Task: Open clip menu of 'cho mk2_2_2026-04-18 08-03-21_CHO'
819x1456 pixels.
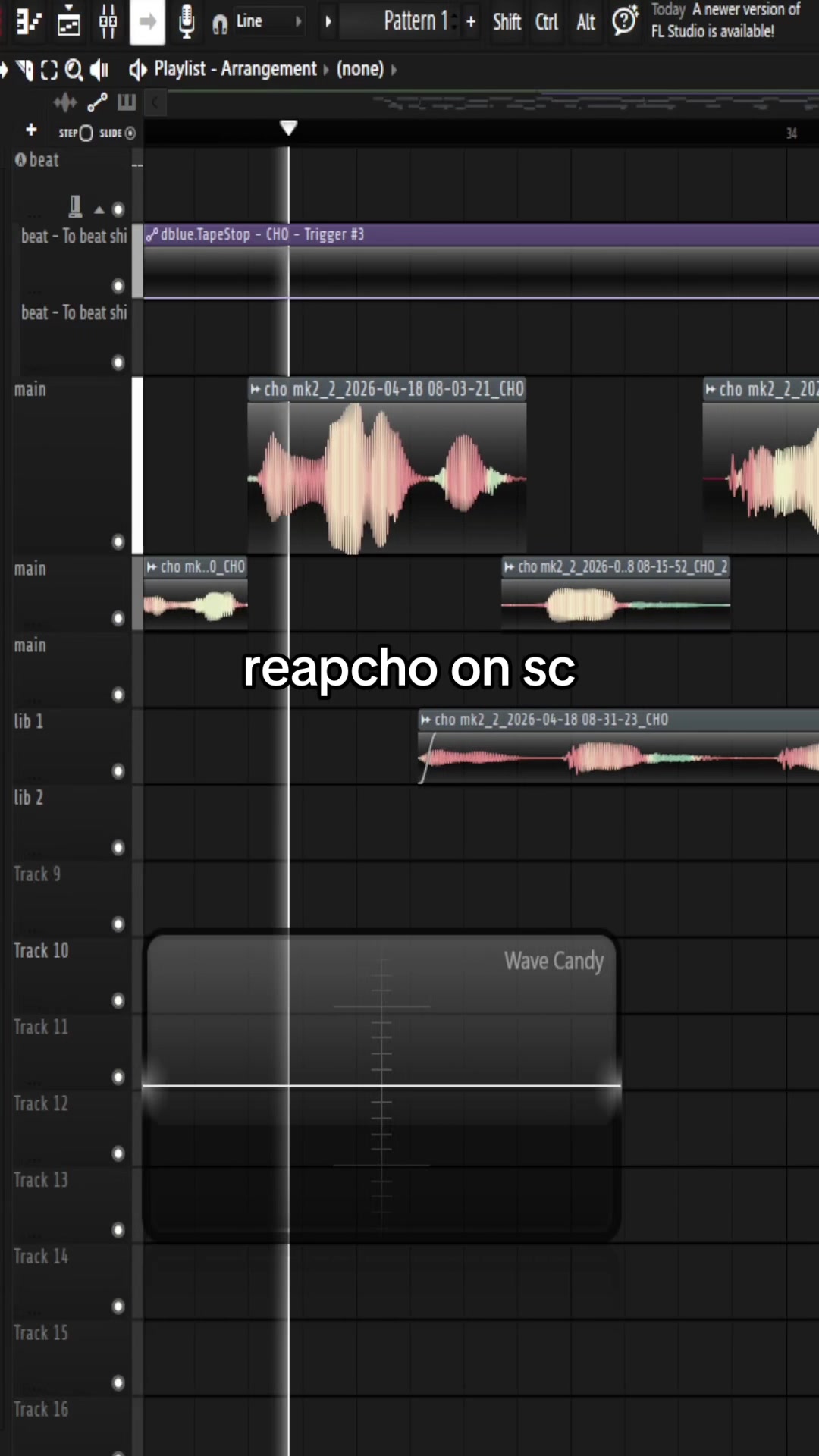Action: coord(256,390)
